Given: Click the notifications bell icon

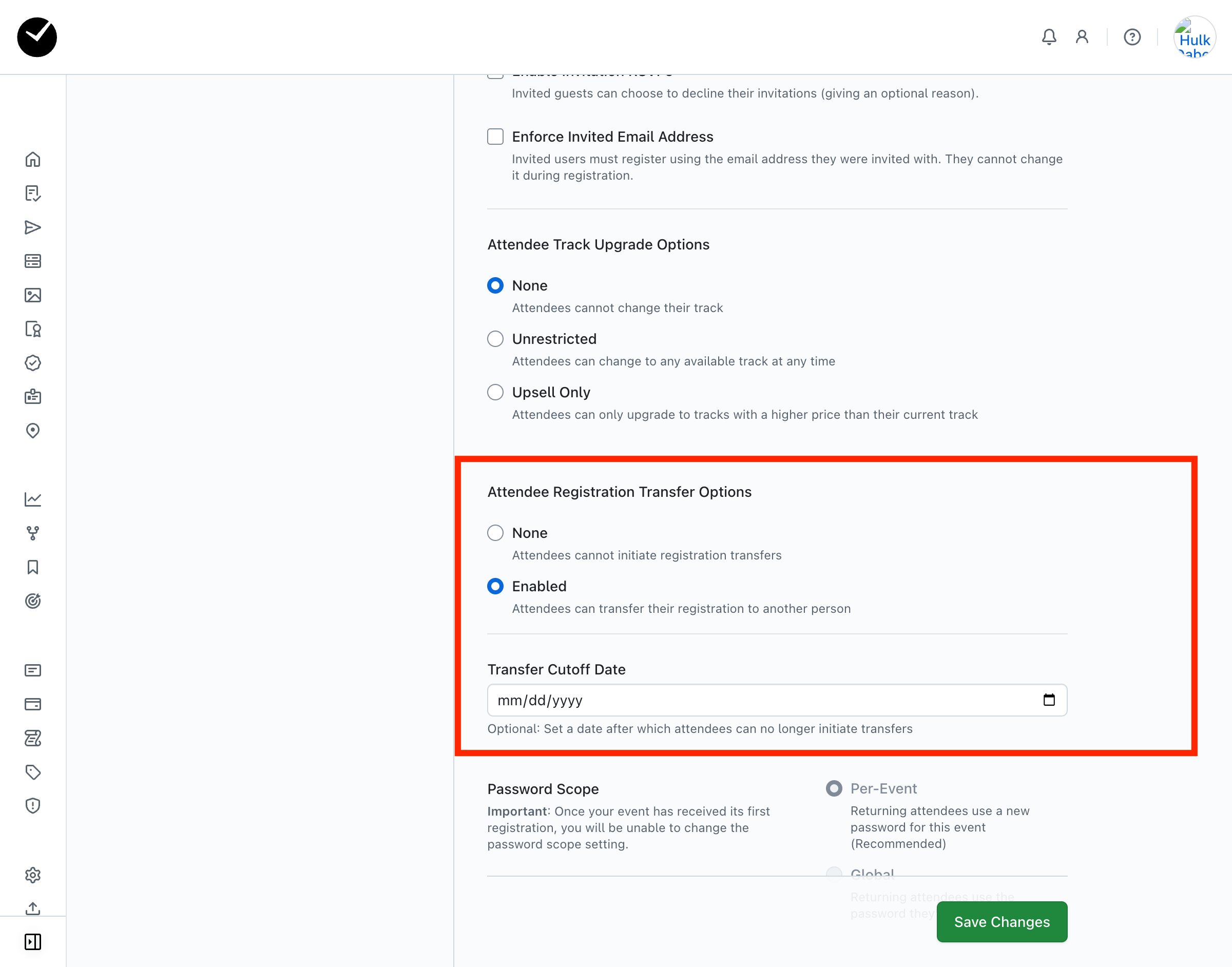Looking at the screenshot, I should tap(1049, 37).
